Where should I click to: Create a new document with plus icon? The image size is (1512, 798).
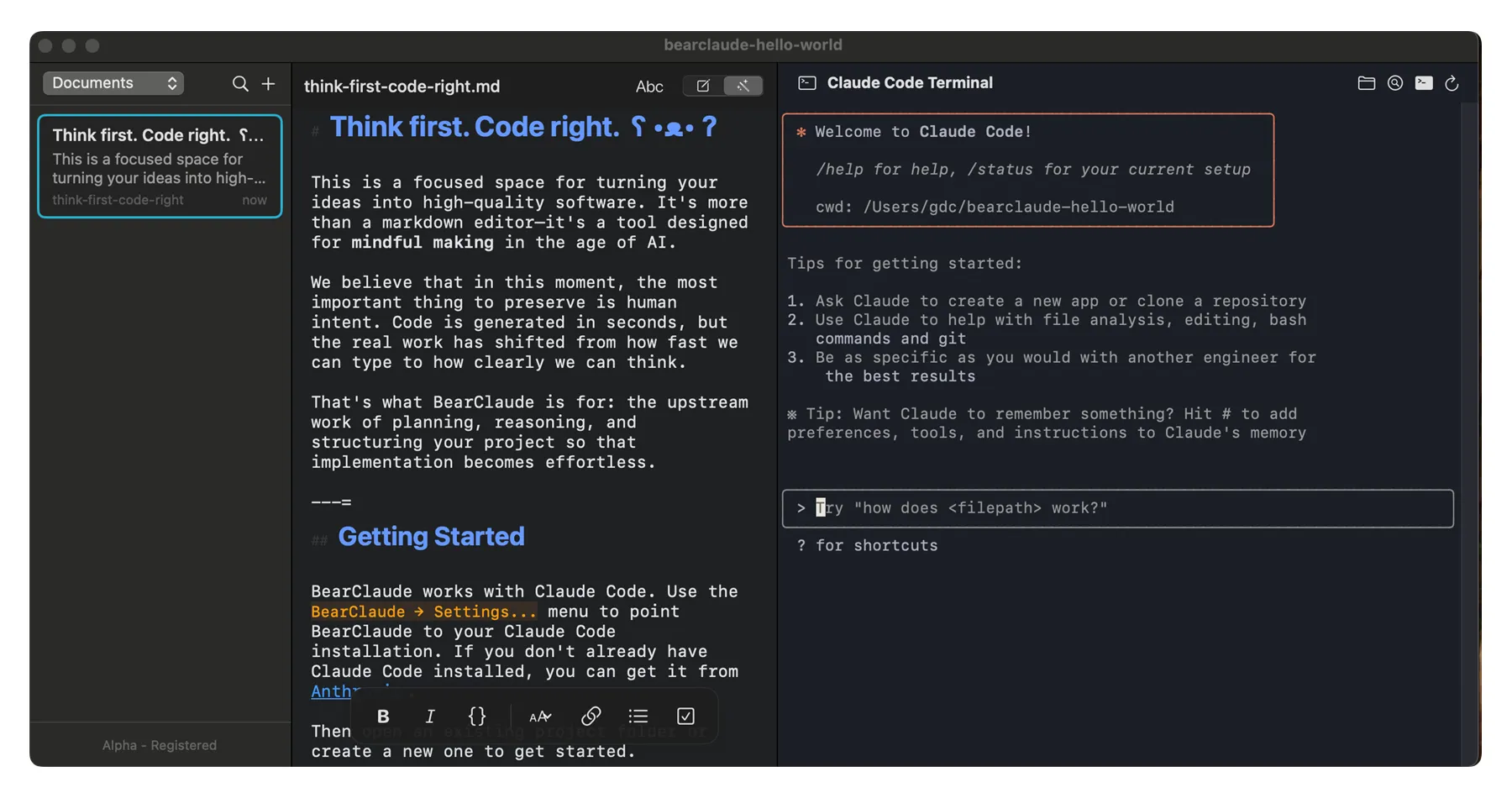pos(268,83)
